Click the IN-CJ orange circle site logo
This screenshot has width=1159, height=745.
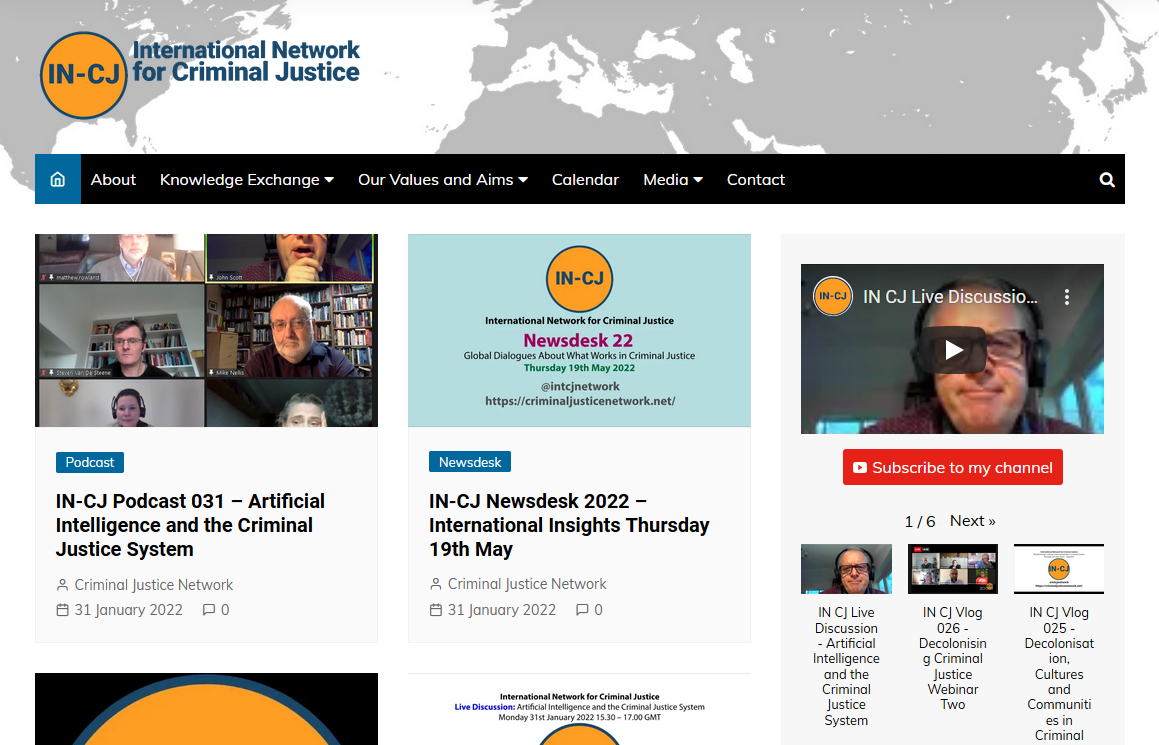pos(84,75)
